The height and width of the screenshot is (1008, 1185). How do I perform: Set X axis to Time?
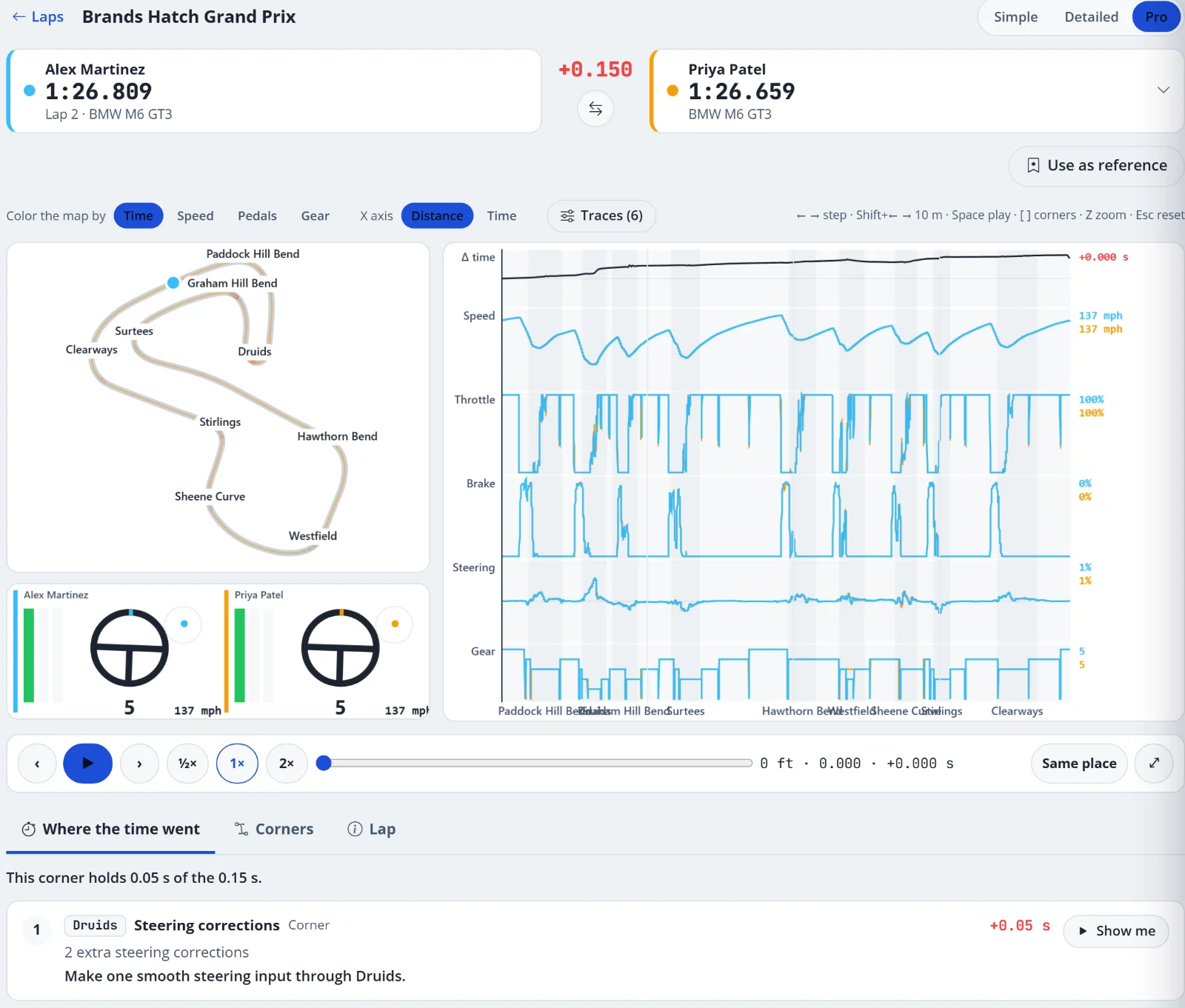tap(501, 216)
